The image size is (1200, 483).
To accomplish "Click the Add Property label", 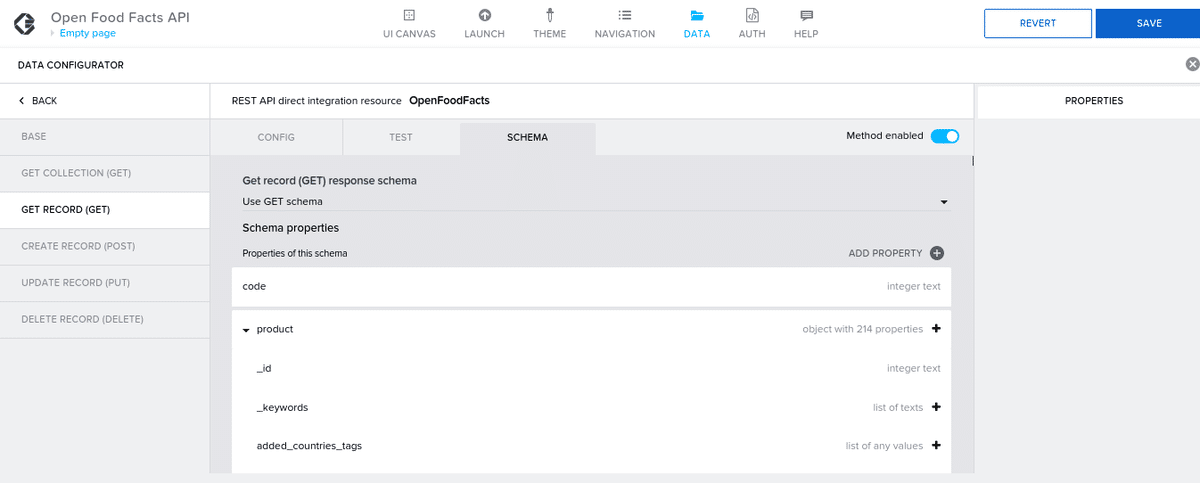I will (885, 253).
